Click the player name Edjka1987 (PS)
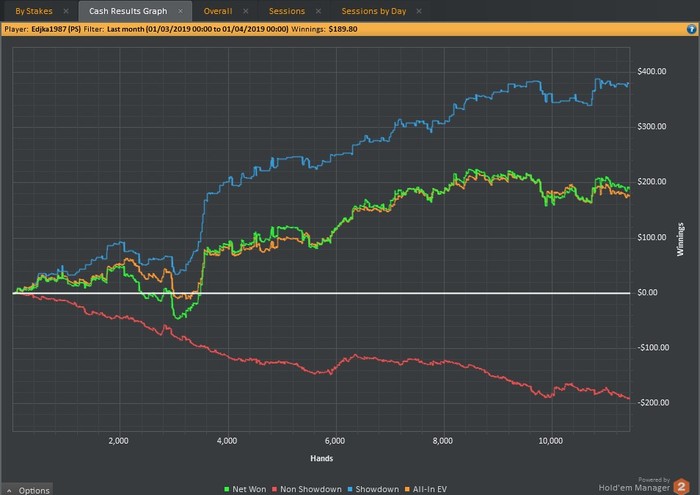The width and height of the screenshot is (700, 495). pos(56,29)
